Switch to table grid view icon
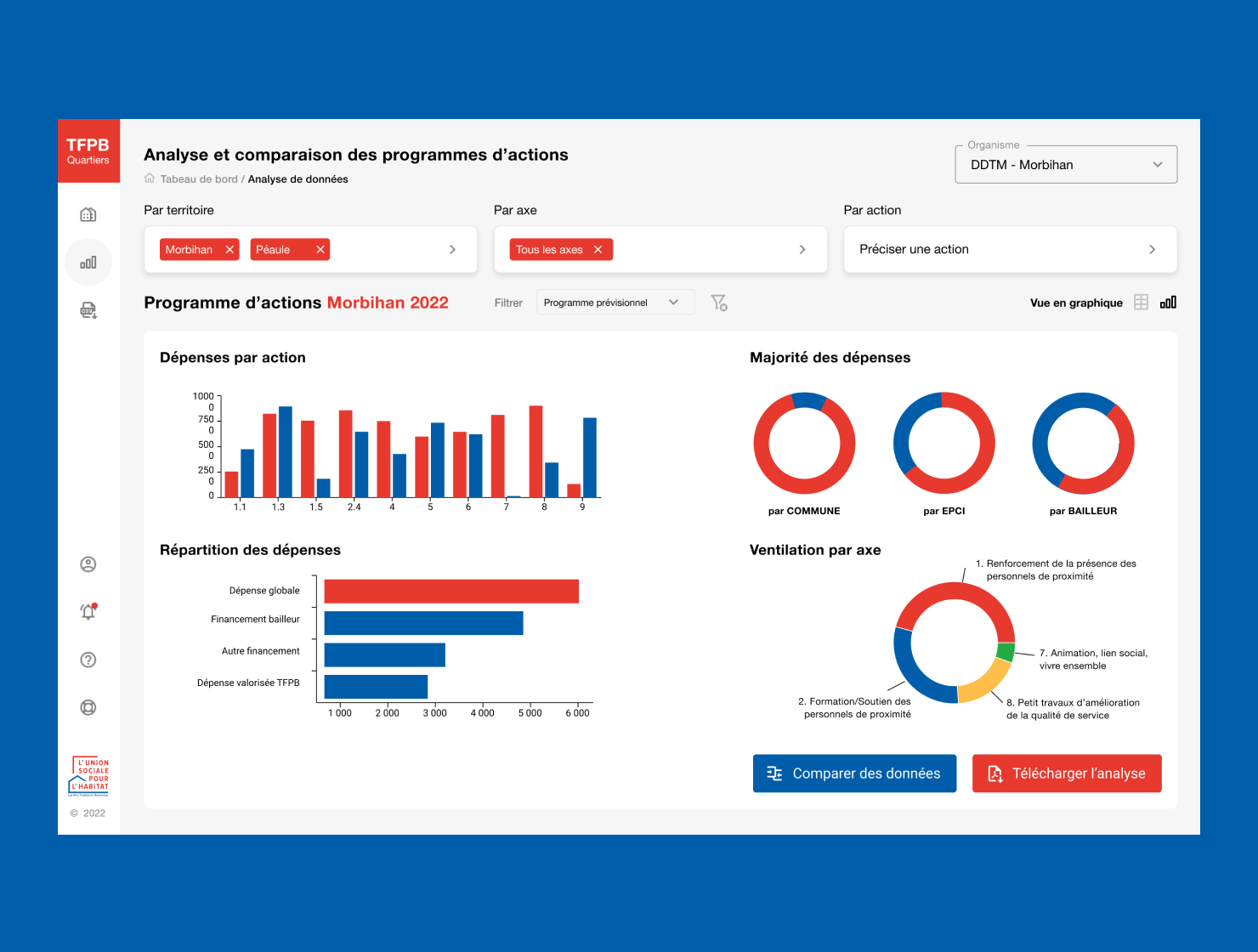Viewport: 1258px width, 952px height. pos(1142,303)
